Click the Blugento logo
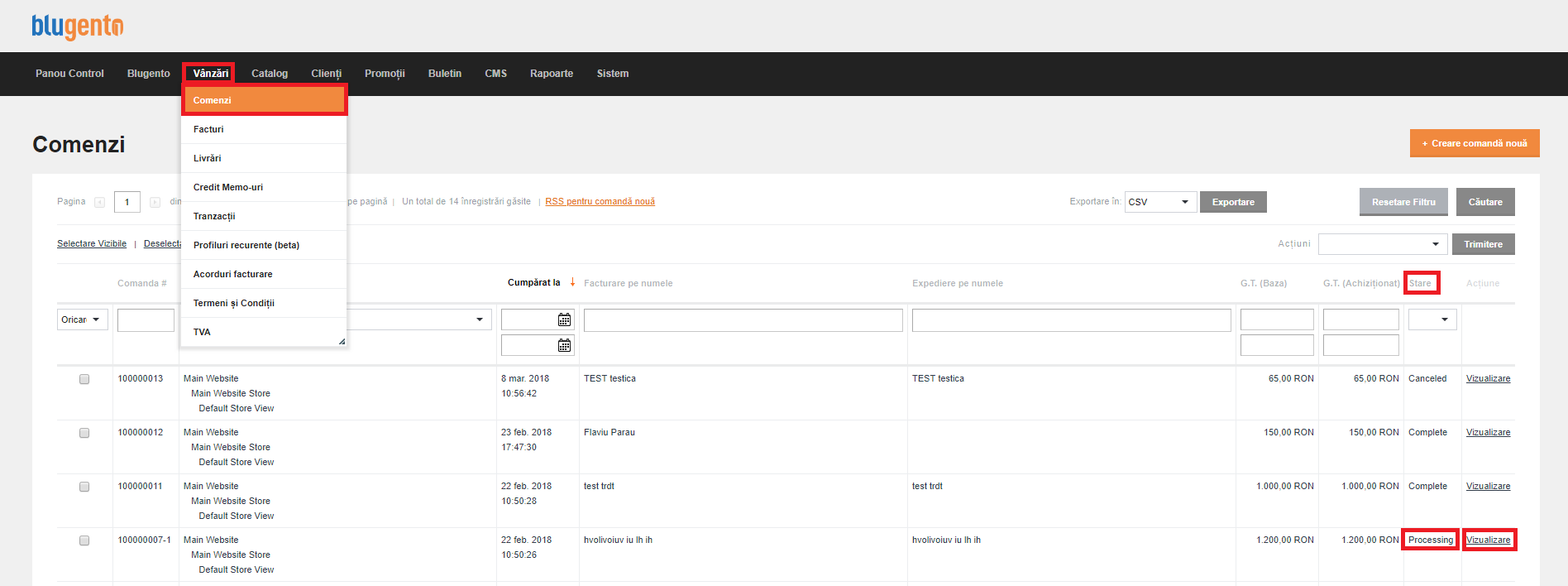1568x586 pixels. coord(78,26)
